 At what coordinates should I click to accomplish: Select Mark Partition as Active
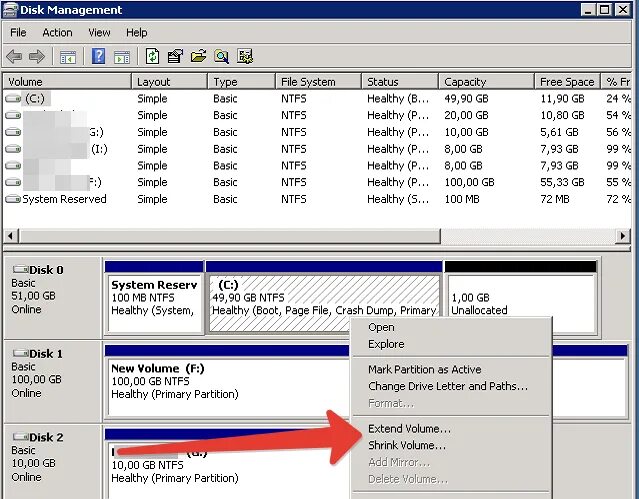[x=451, y=369]
